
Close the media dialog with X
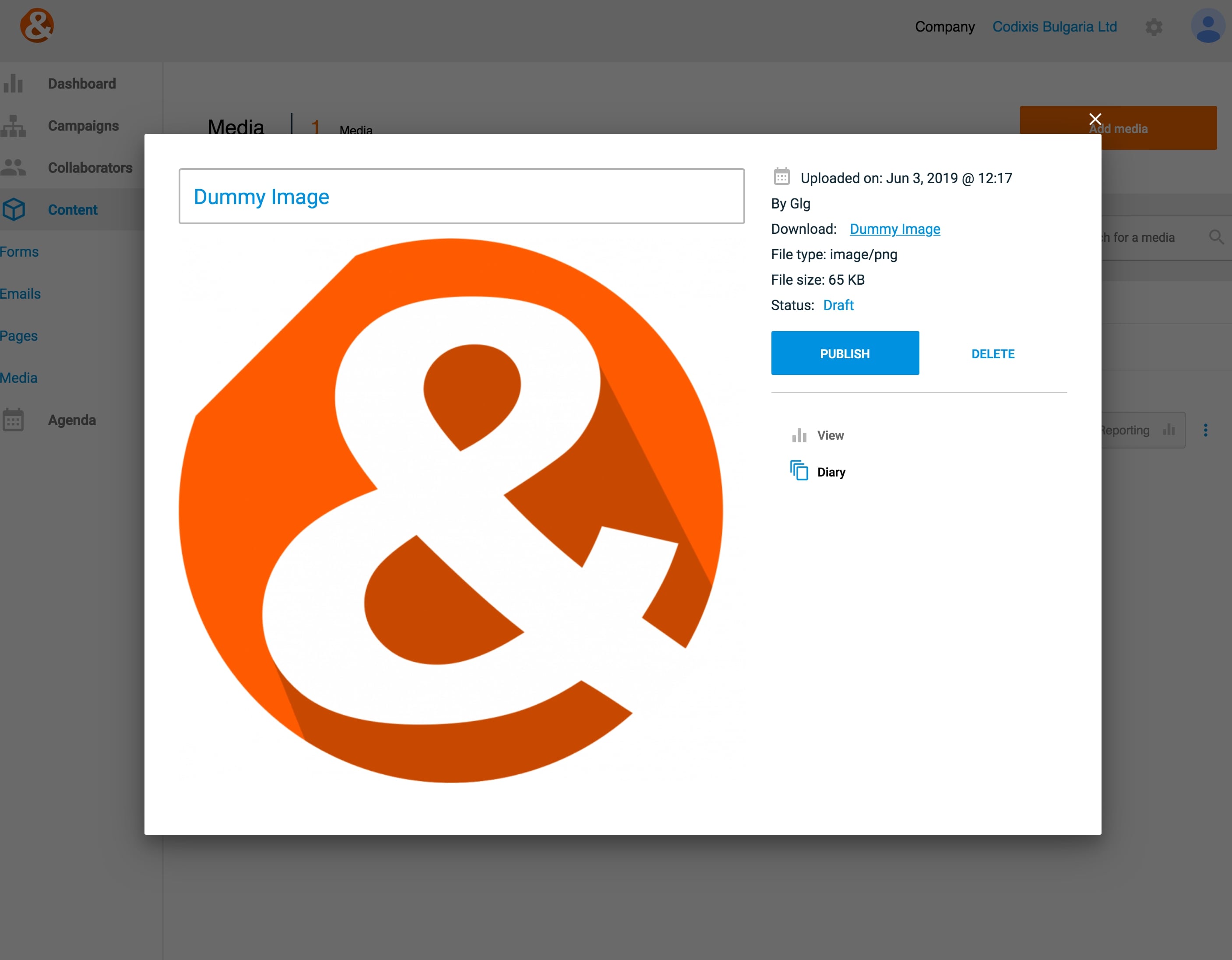click(x=1095, y=119)
